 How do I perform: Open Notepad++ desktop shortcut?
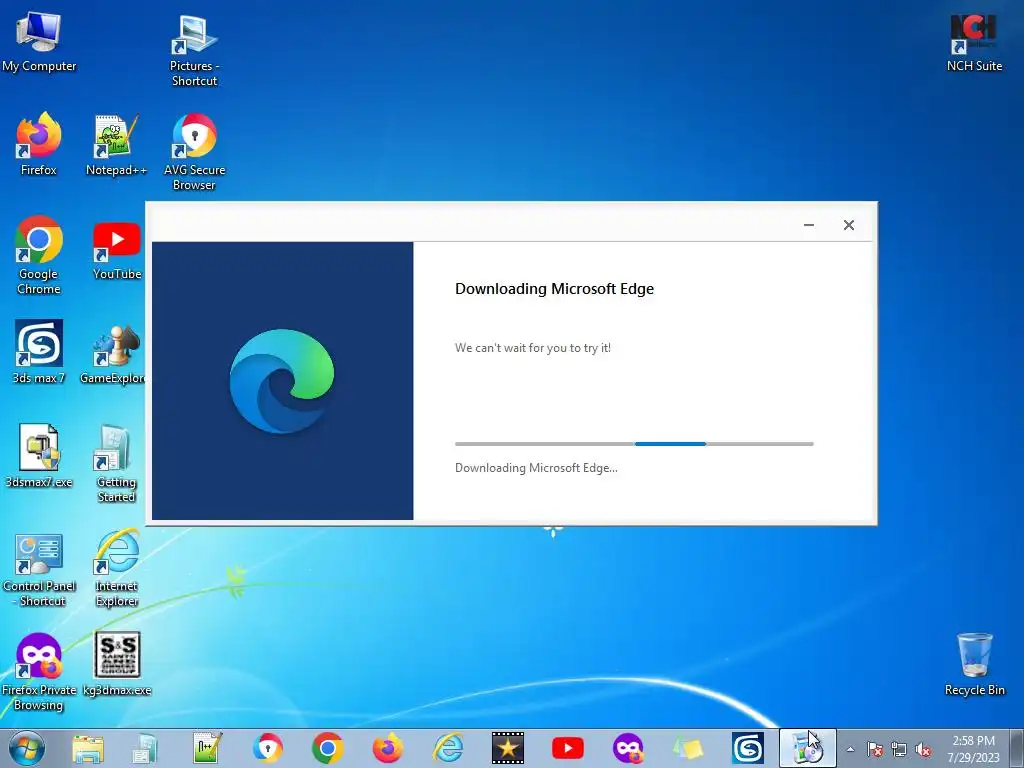click(x=116, y=144)
